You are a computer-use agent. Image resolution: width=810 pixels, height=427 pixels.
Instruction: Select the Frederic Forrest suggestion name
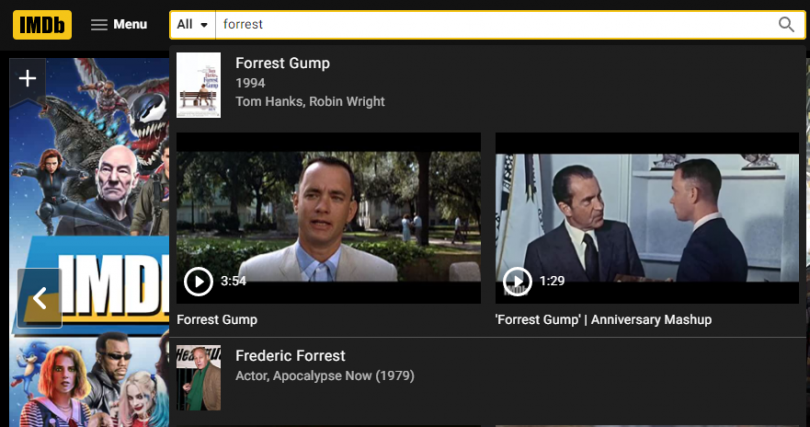(290, 356)
